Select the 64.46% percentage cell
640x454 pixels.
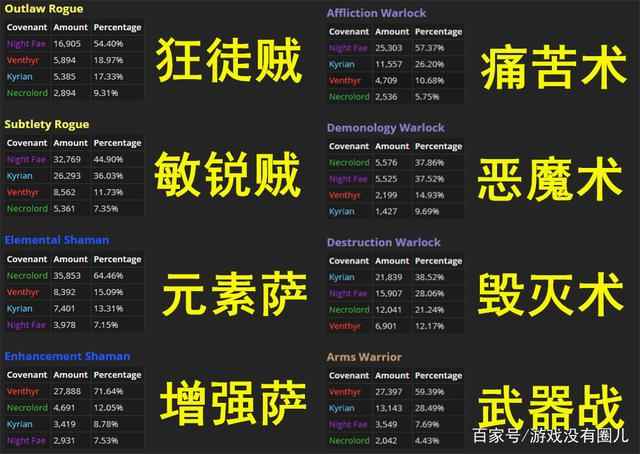pyautogui.click(x=108, y=276)
